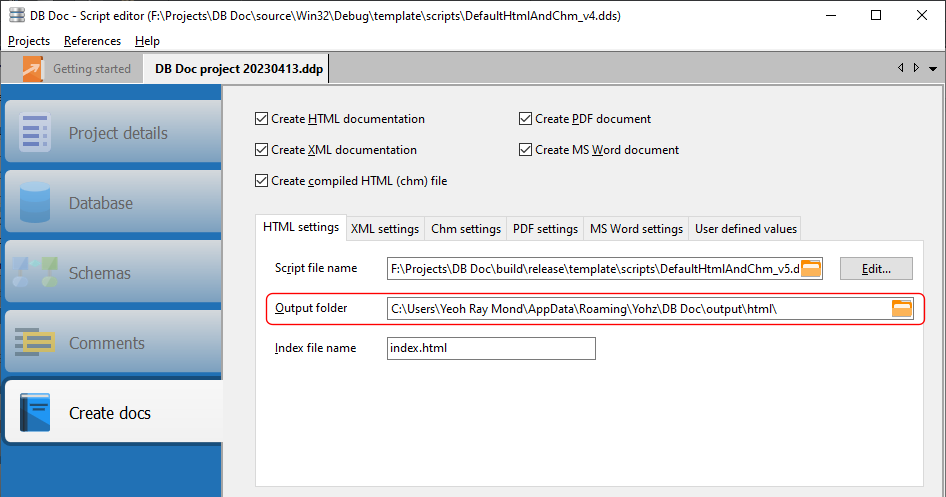The height and width of the screenshot is (497, 946).
Task: Open the tab list dropdown arrow
Action: [932, 68]
